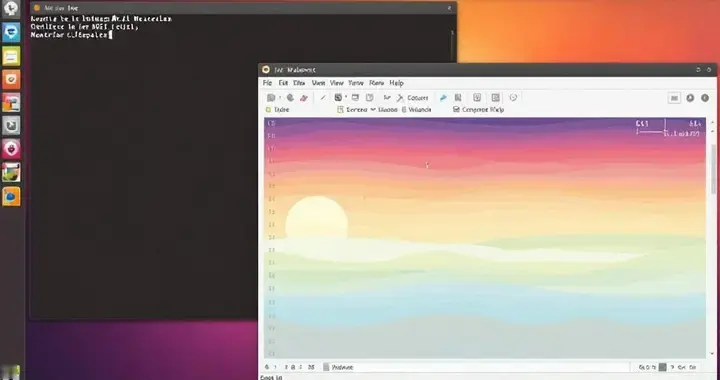Open the blue globe on orange dock icon
The image size is (720, 380).
tap(11, 196)
